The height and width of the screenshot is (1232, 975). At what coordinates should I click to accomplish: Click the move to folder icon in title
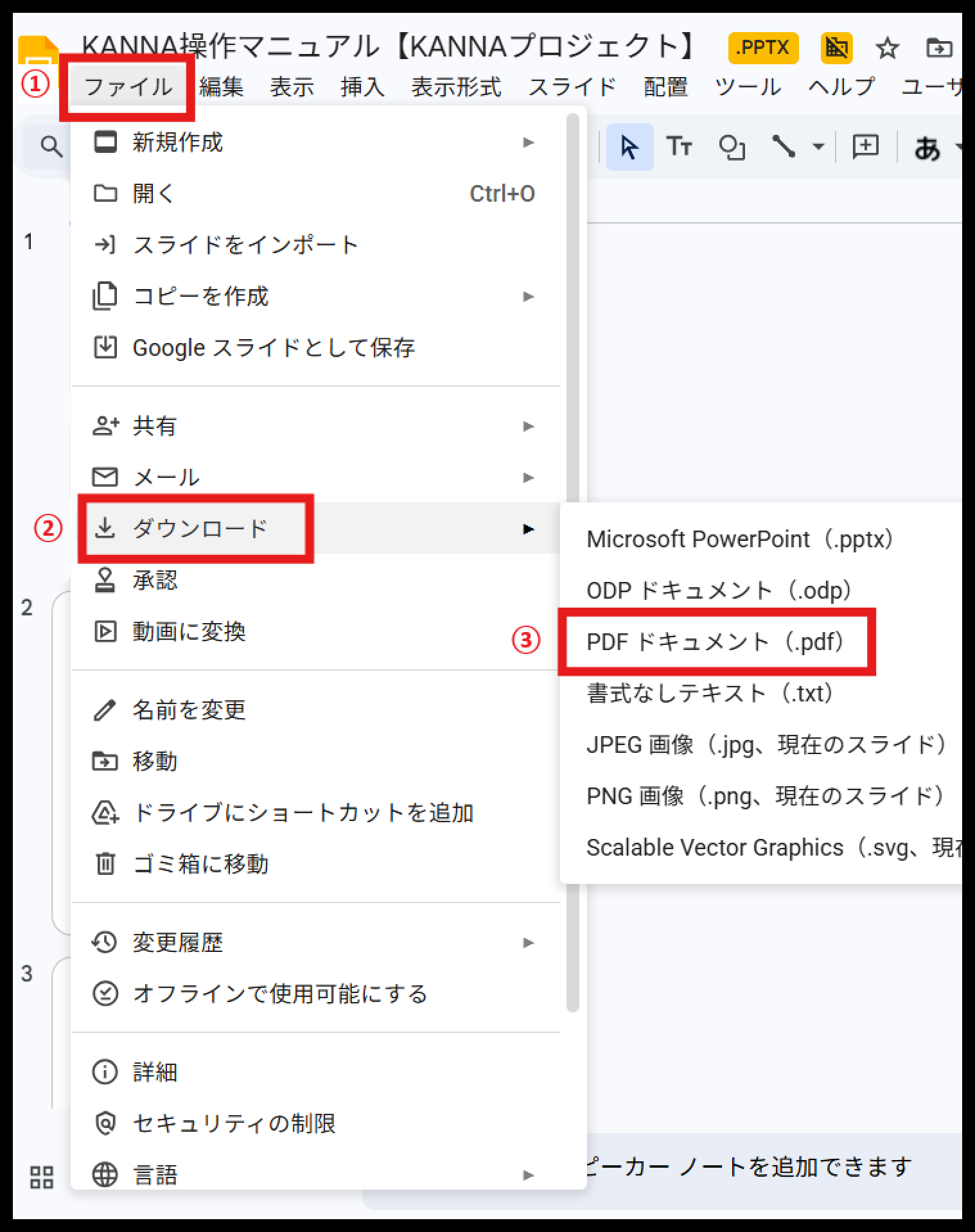pos(938,48)
